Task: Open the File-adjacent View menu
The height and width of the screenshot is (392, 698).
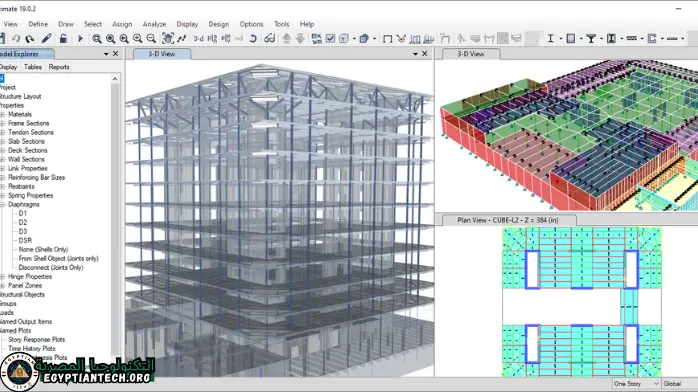Action: pos(11,24)
